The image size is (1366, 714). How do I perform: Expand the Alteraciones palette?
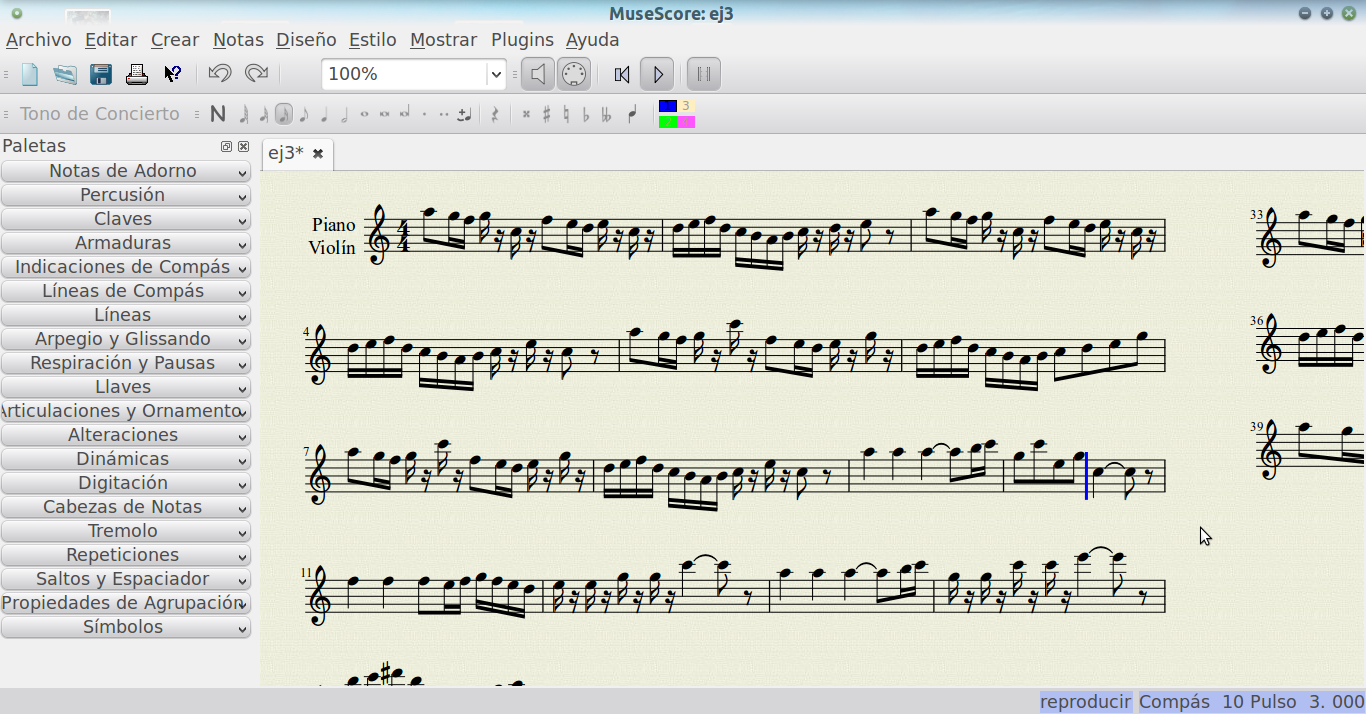[x=125, y=435]
